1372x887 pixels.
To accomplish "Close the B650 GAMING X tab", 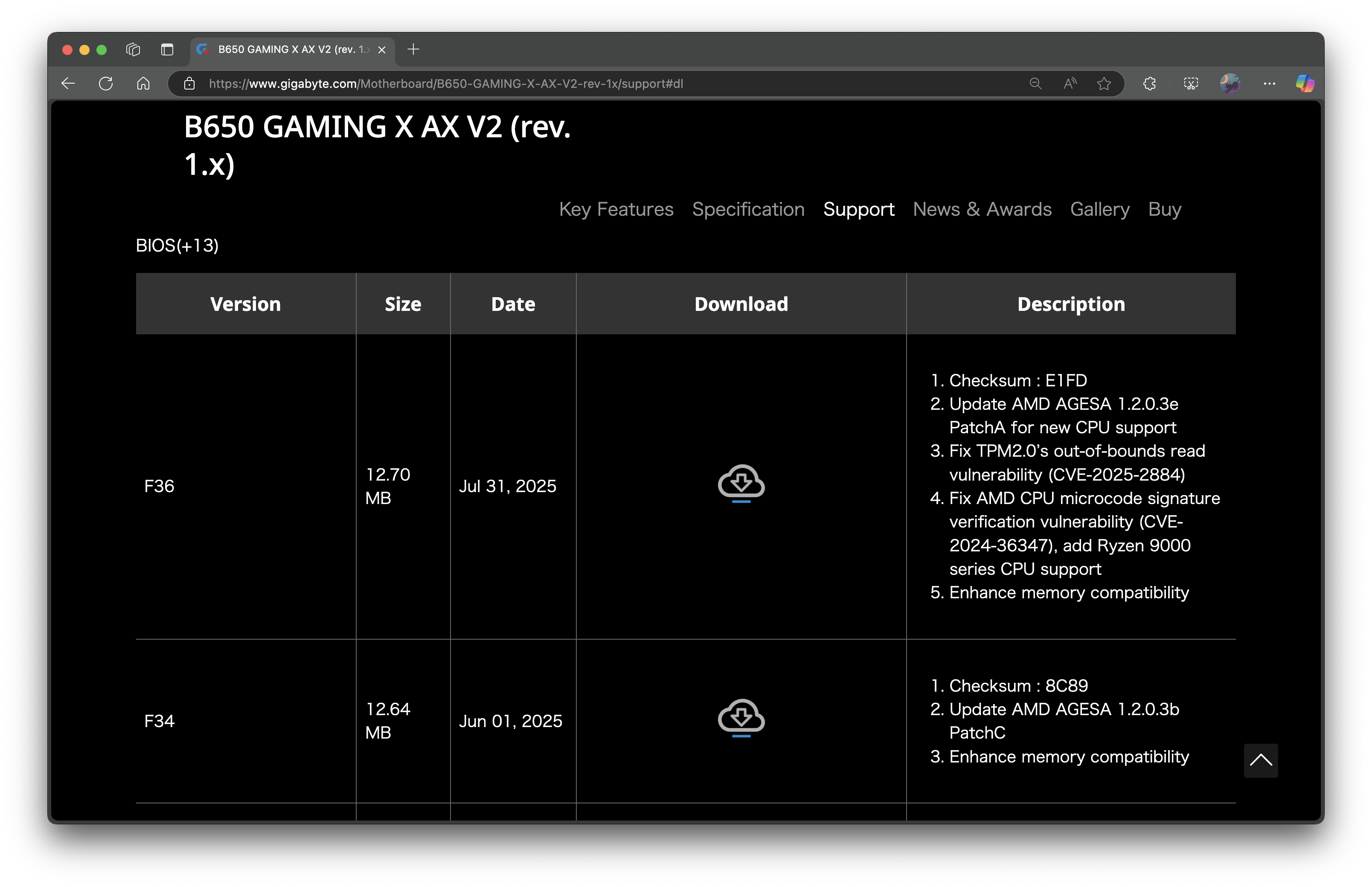I will [381, 50].
